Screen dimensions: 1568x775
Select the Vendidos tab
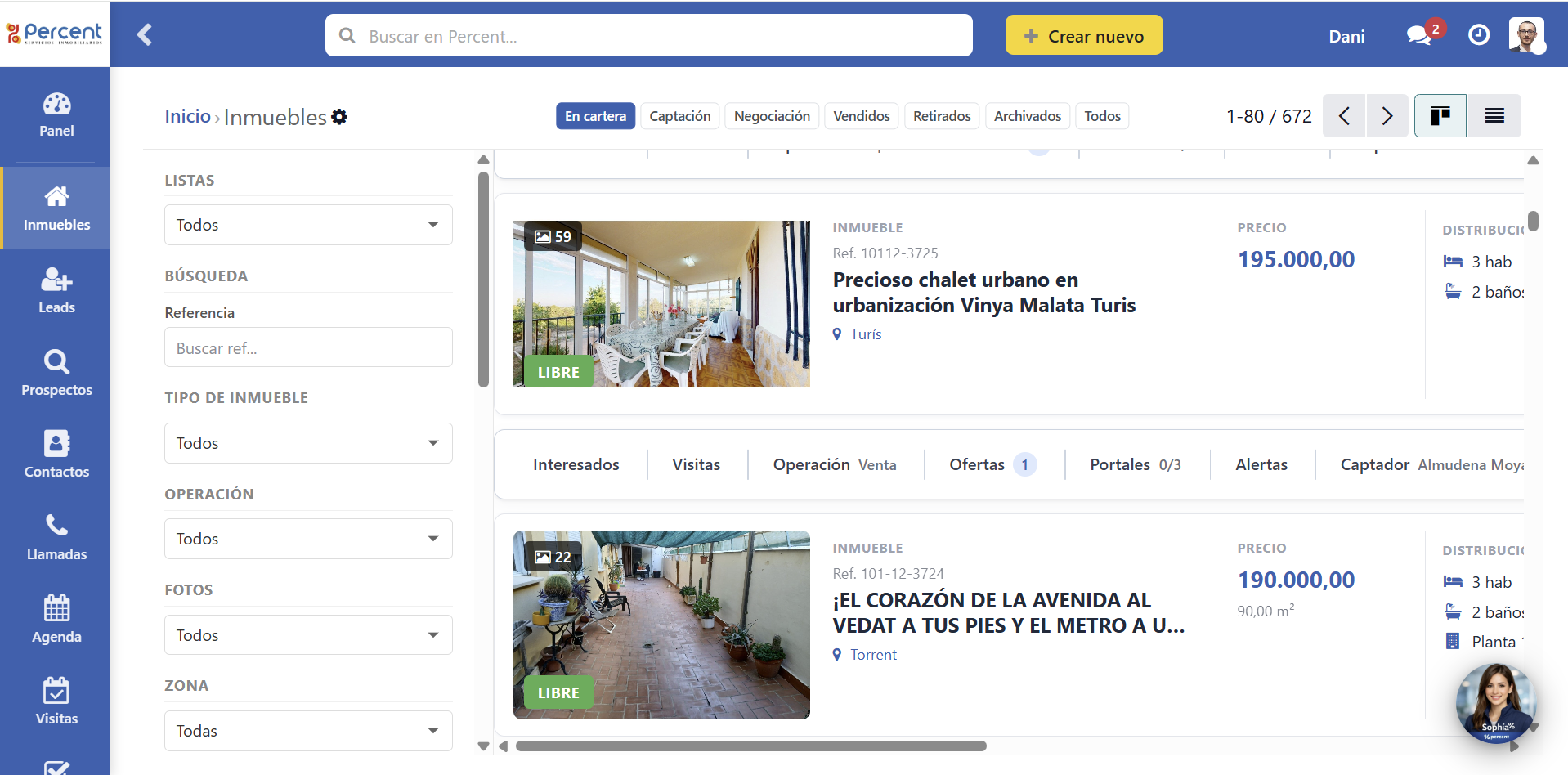862,116
